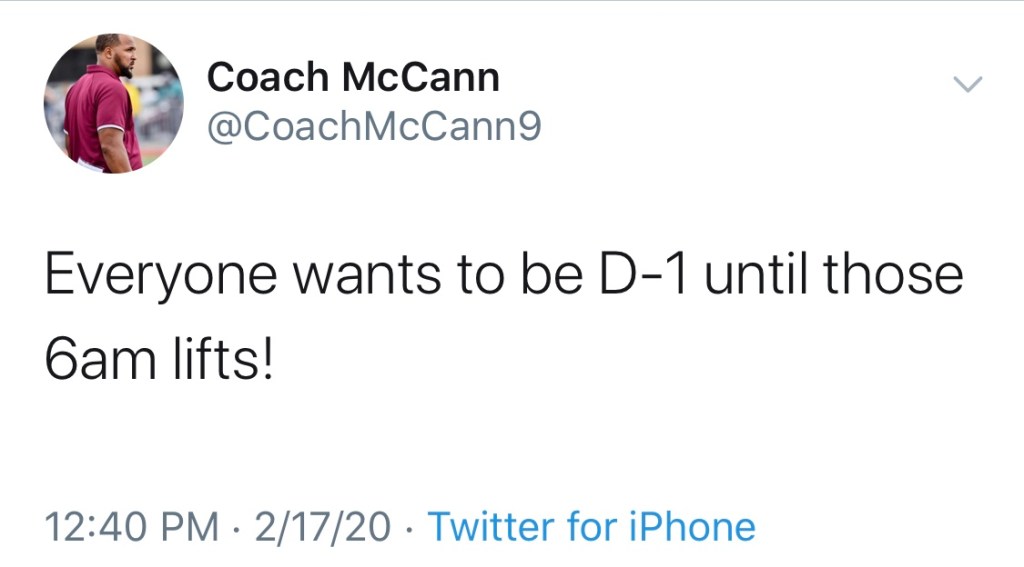
Task: Open Coach McCann's profile picture
Action: pyautogui.click(x=114, y=103)
